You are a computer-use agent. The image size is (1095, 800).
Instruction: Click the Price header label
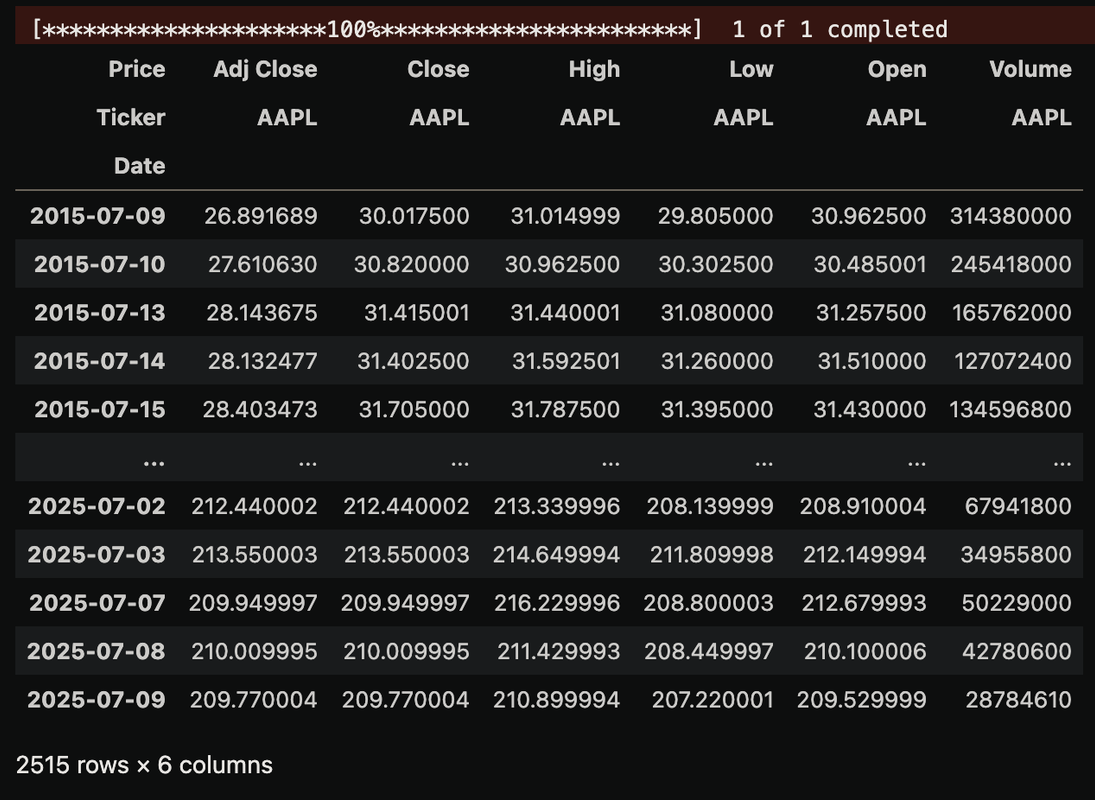point(137,69)
